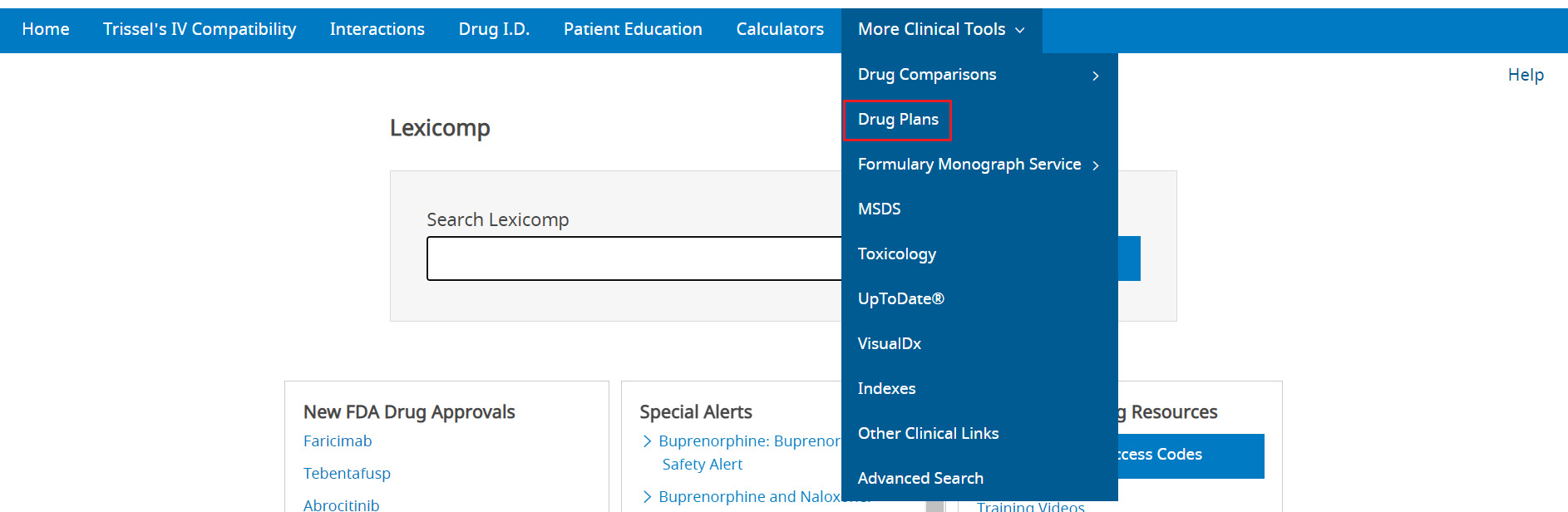Click Other Clinical Links menu item

(928, 434)
